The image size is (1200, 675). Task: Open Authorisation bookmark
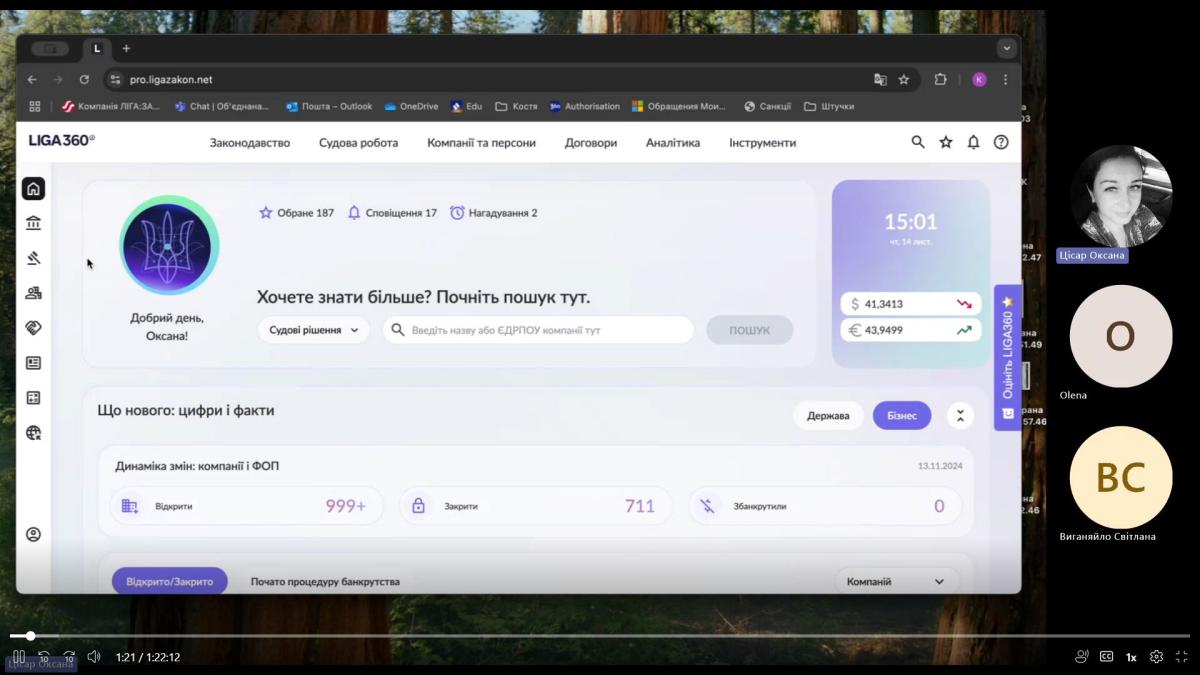click(585, 106)
